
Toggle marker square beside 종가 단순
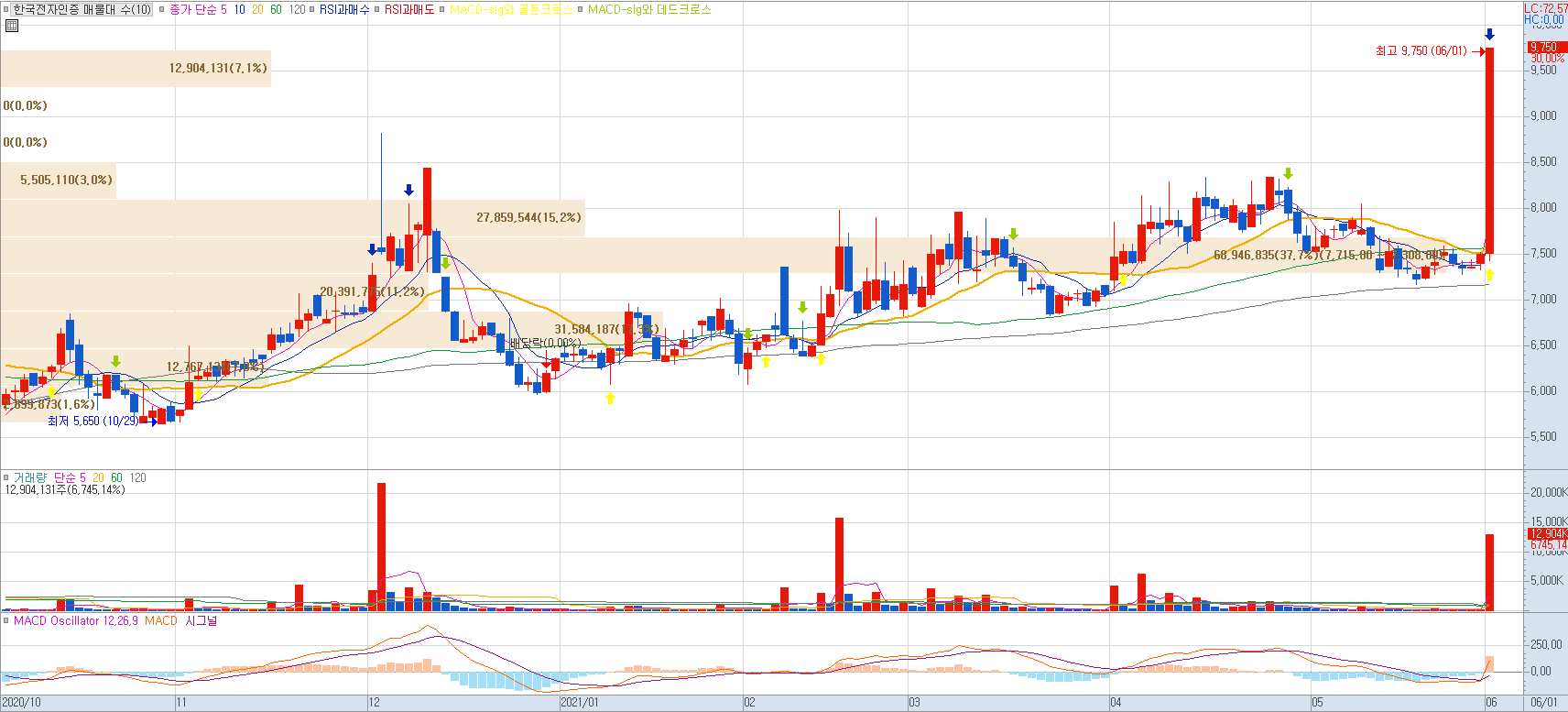coord(162,10)
